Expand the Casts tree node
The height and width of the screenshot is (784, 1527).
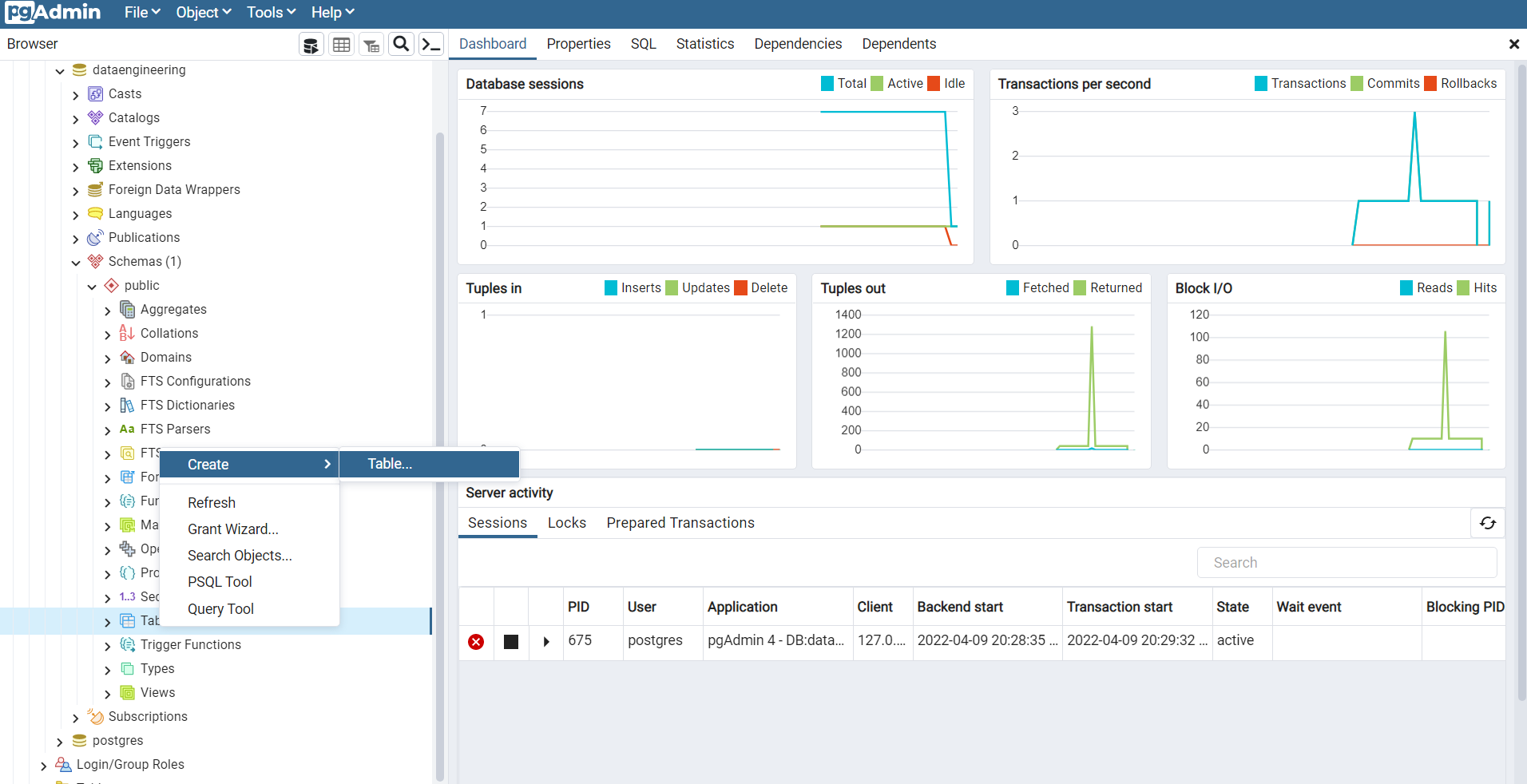pyautogui.click(x=76, y=95)
